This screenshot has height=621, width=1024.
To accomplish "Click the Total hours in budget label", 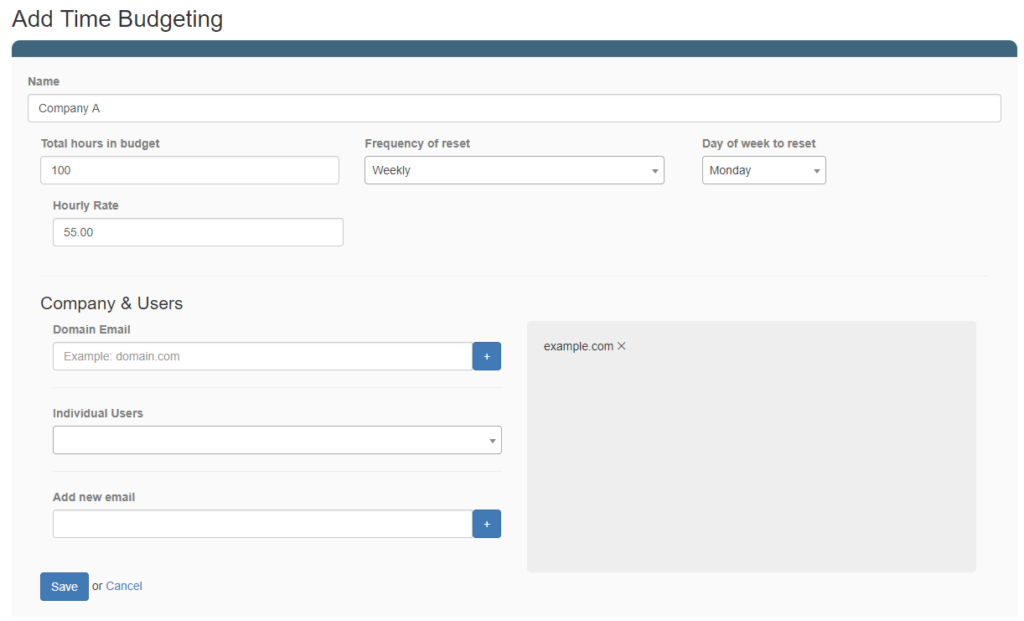I will pos(100,144).
